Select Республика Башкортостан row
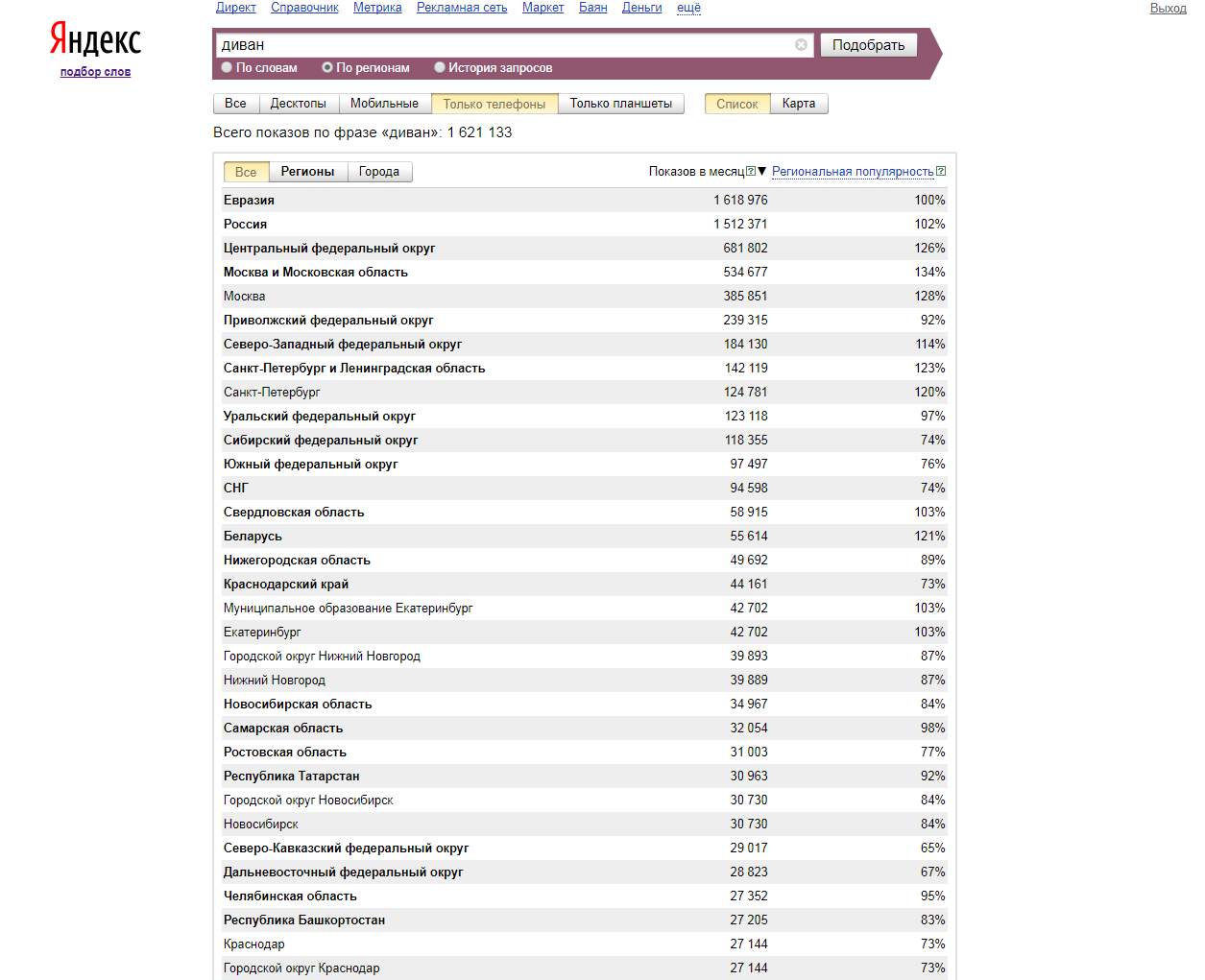The height and width of the screenshot is (980, 1205). (x=585, y=920)
